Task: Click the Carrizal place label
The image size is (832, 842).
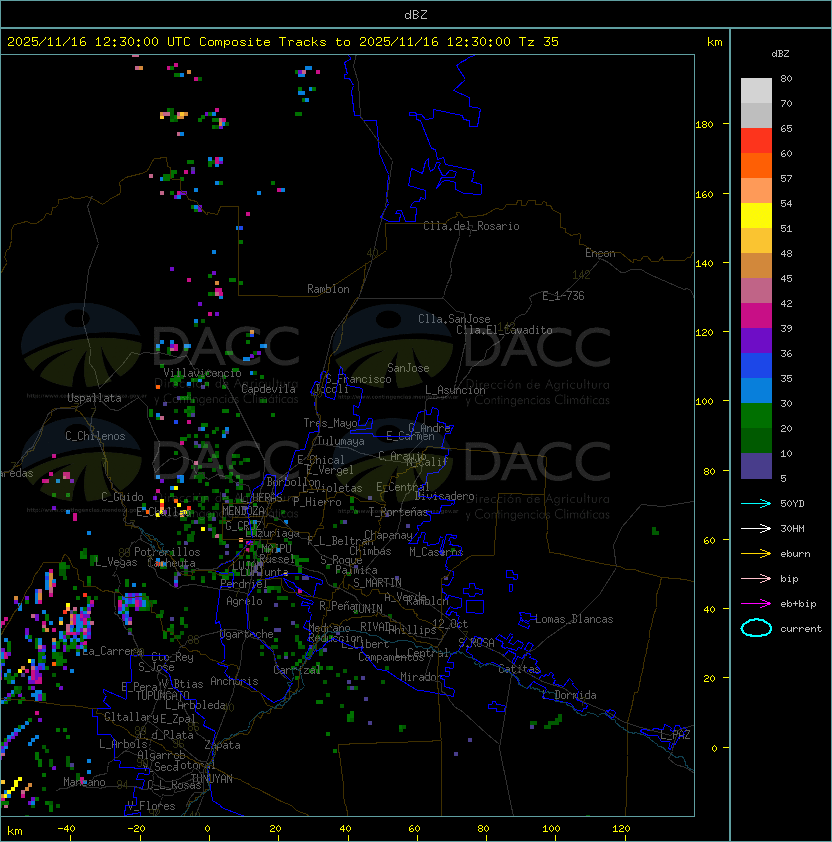Action: point(296,670)
